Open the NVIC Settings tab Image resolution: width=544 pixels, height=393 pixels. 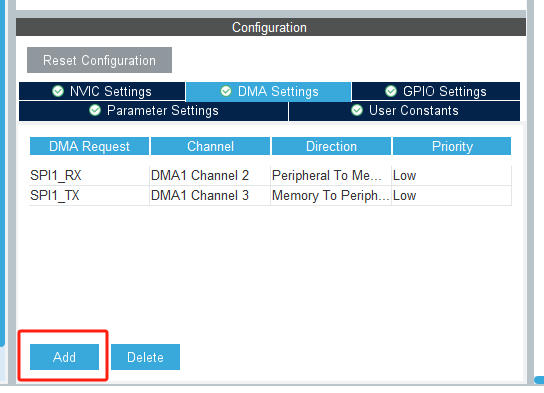point(102,91)
